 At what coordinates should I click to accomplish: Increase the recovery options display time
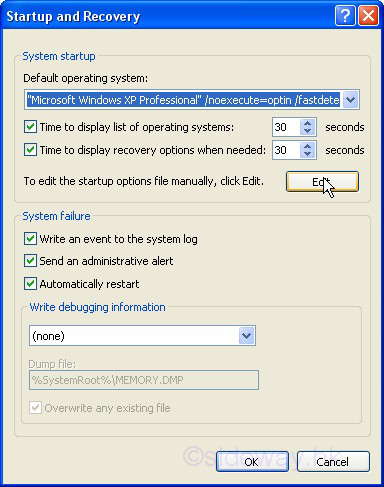307,146
